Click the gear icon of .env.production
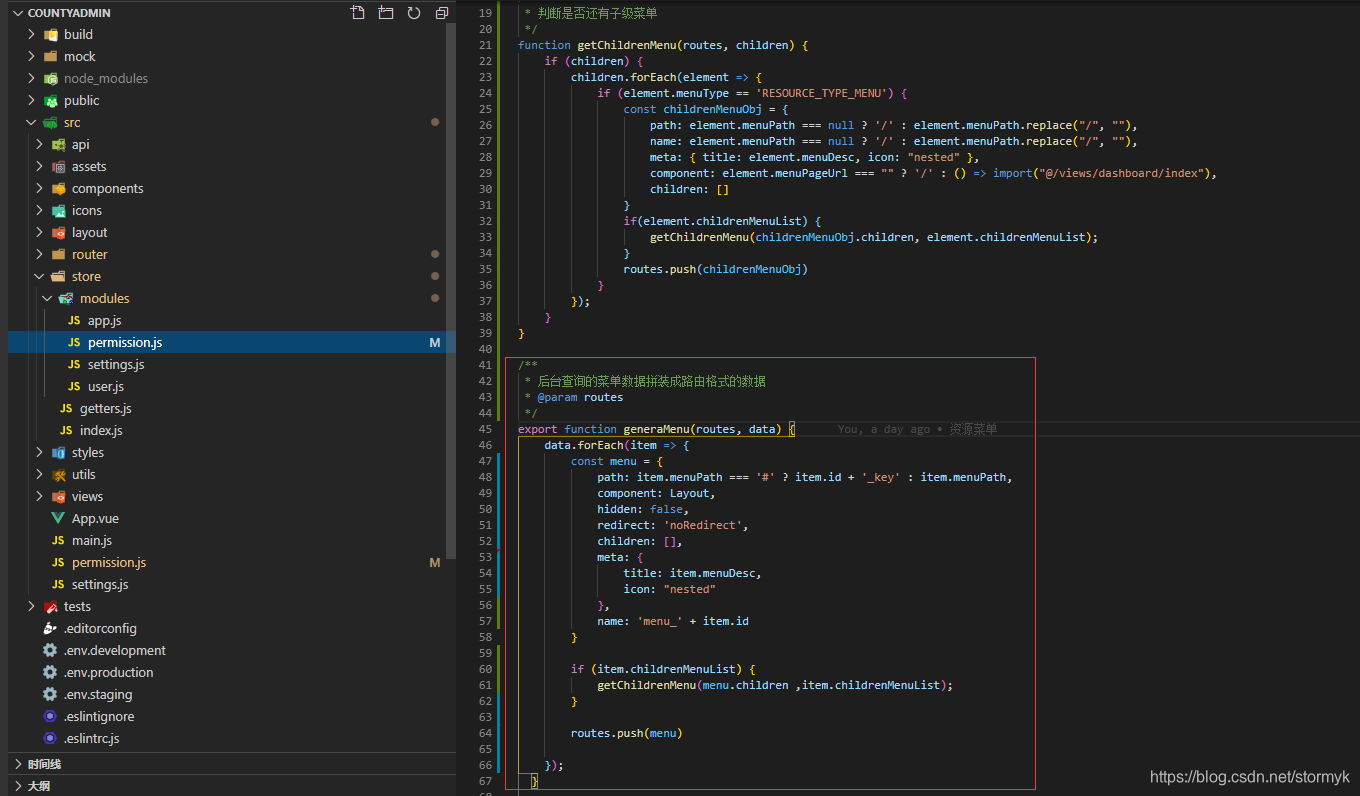The width and height of the screenshot is (1360, 796). [x=51, y=672]
